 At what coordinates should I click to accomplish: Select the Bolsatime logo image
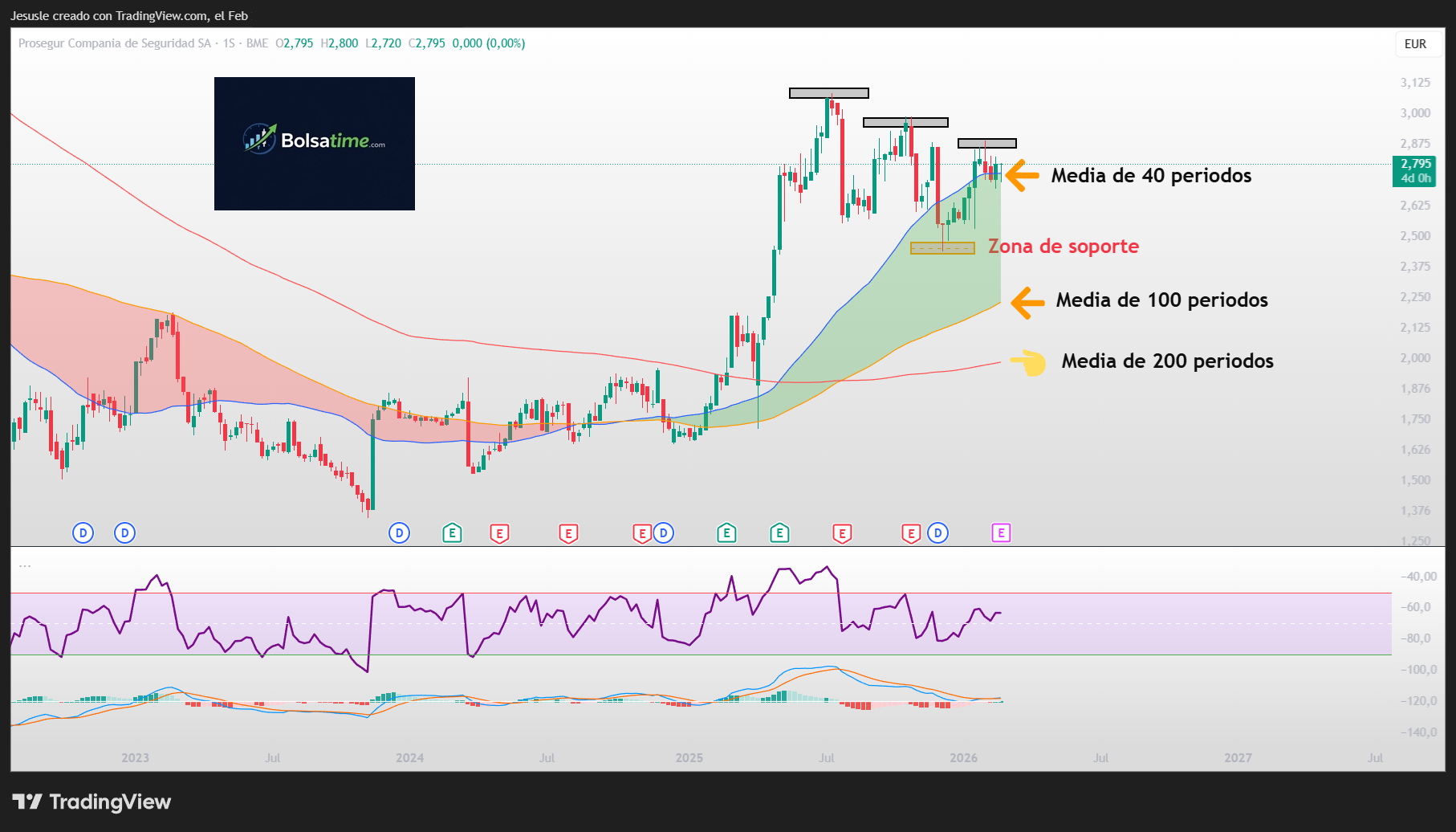(x=314, y=143)
